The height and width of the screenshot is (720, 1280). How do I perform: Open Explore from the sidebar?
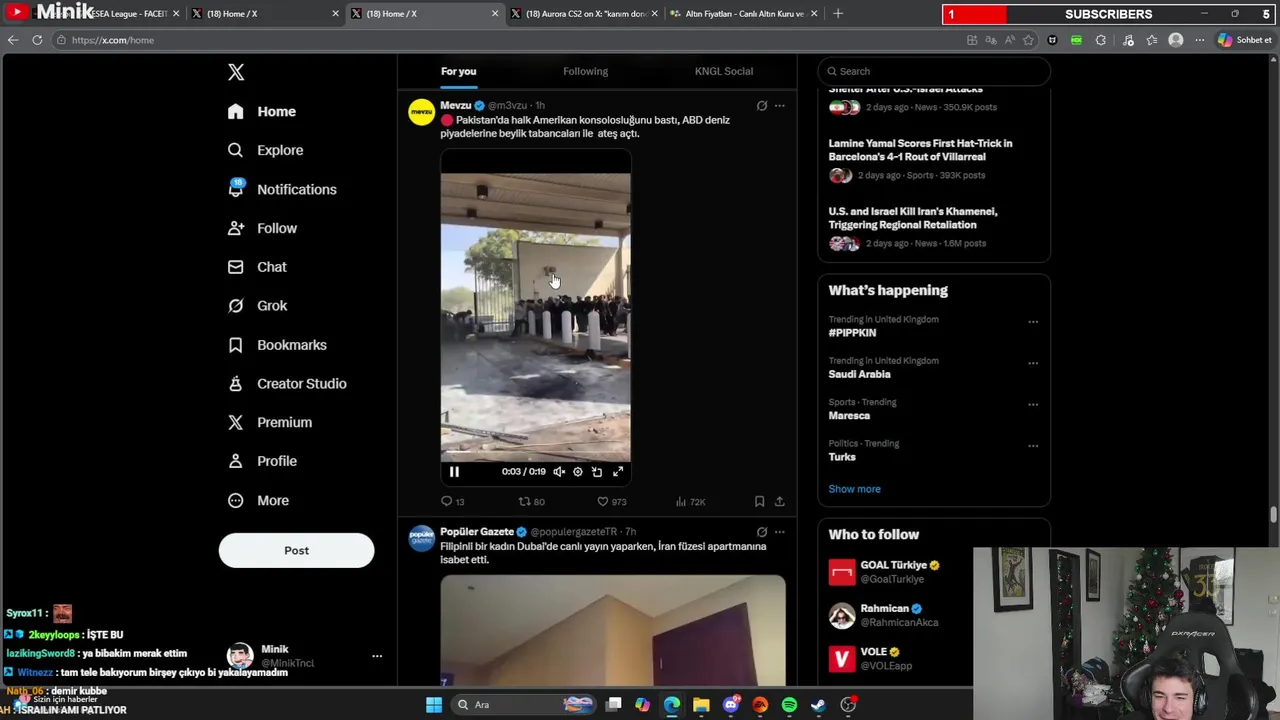(265, 150)
